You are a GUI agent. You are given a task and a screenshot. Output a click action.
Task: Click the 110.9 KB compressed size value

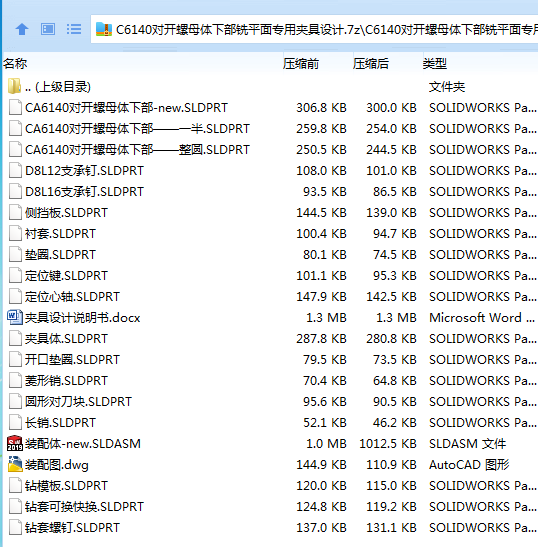391,465
